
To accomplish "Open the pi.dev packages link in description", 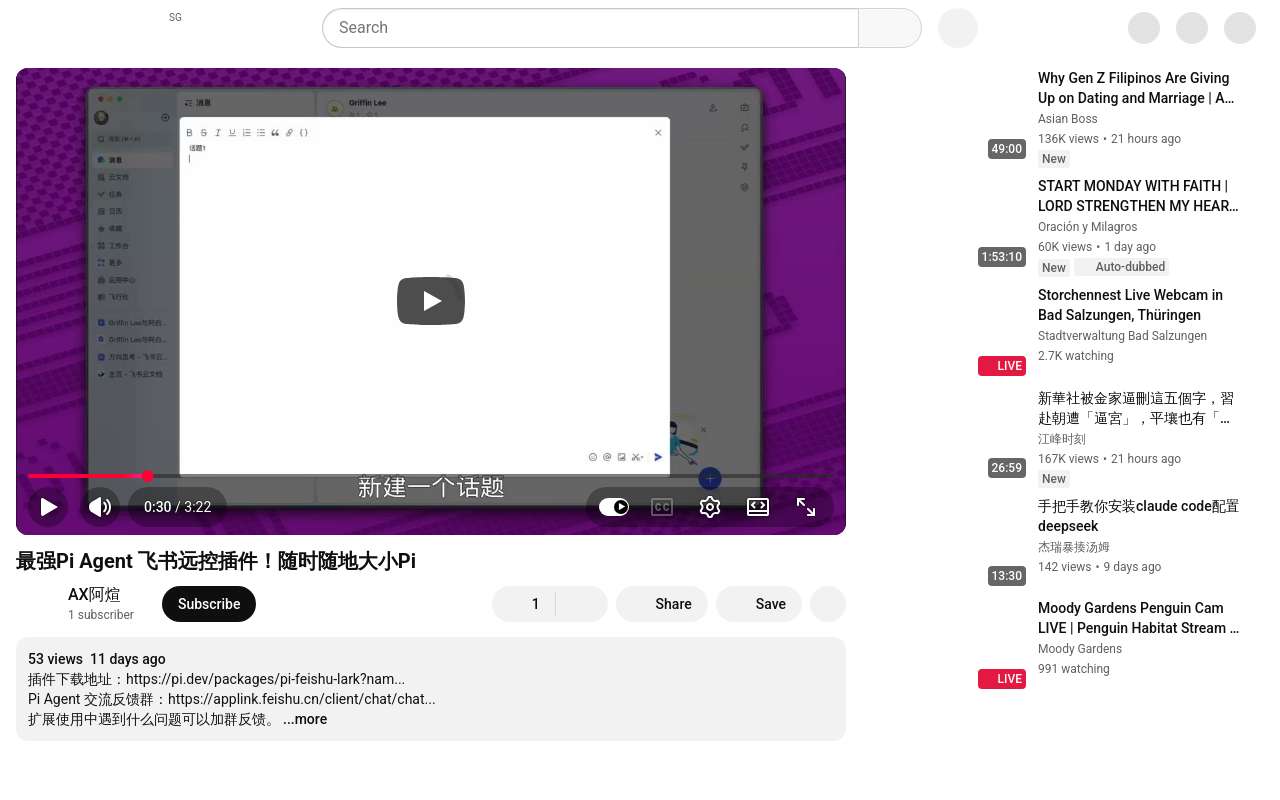I will (265, 679).
